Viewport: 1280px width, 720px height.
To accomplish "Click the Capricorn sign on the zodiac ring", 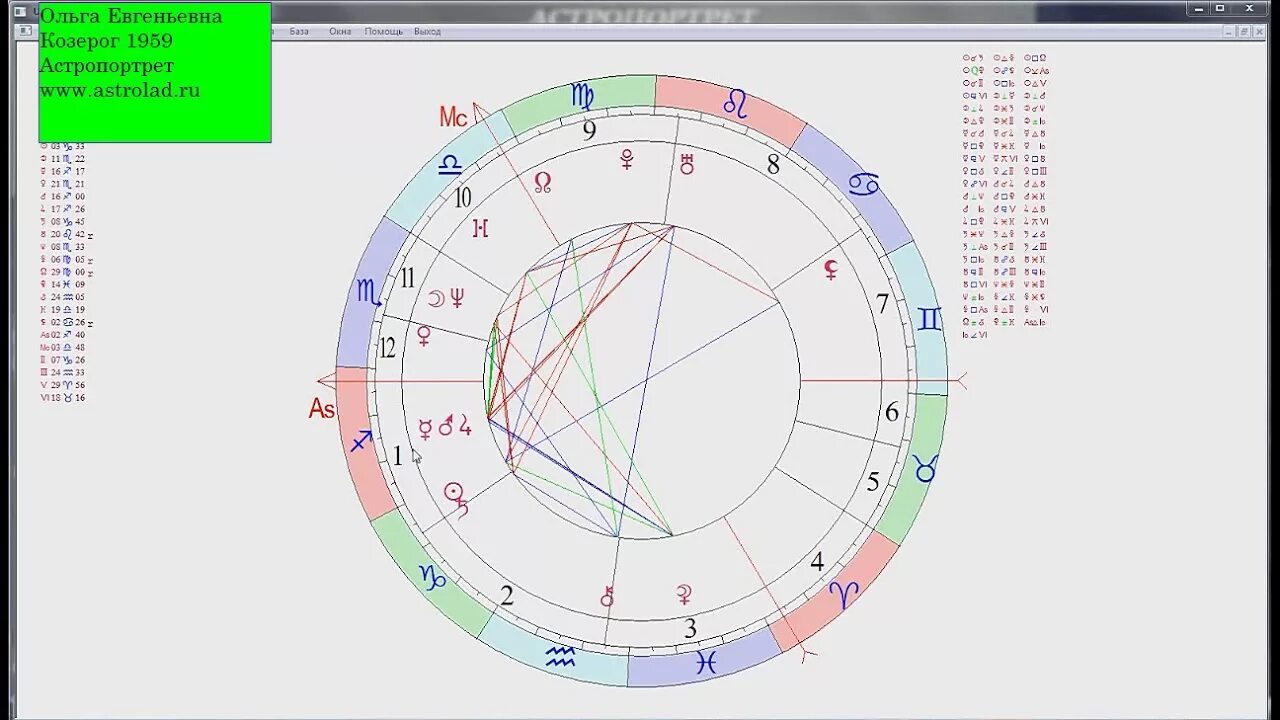I will [x=432, y=577].
